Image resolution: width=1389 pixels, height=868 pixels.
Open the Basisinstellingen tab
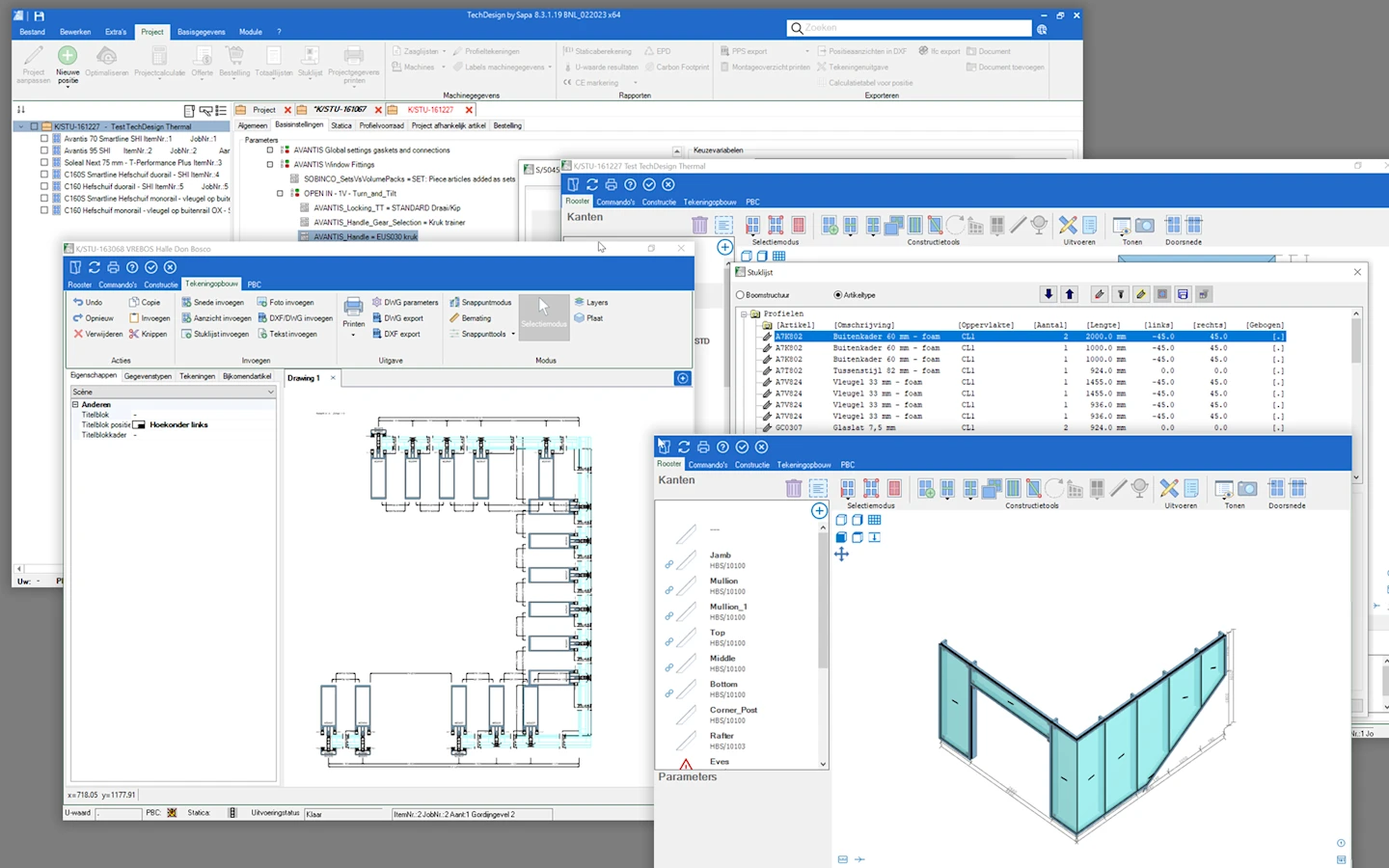(x=298, y=125)
